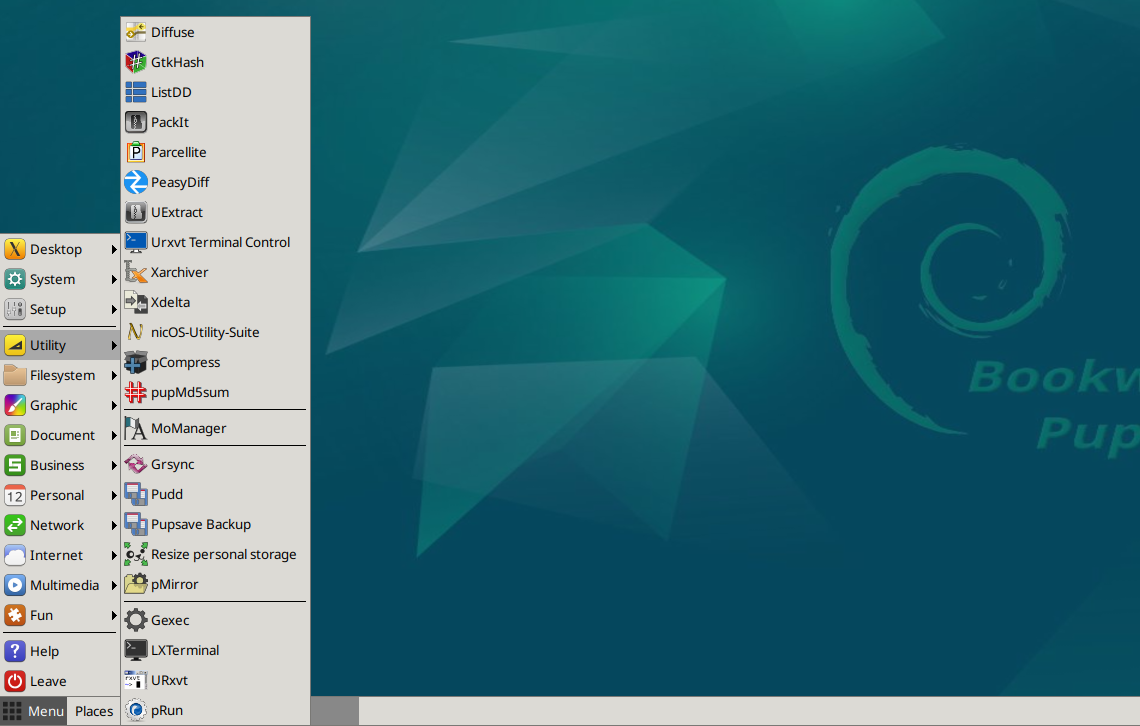Viewport: 1140px width, 726px height.
Task: Click the Places button on taskbar
Action: pyautogui.click(x=94, y=711)
